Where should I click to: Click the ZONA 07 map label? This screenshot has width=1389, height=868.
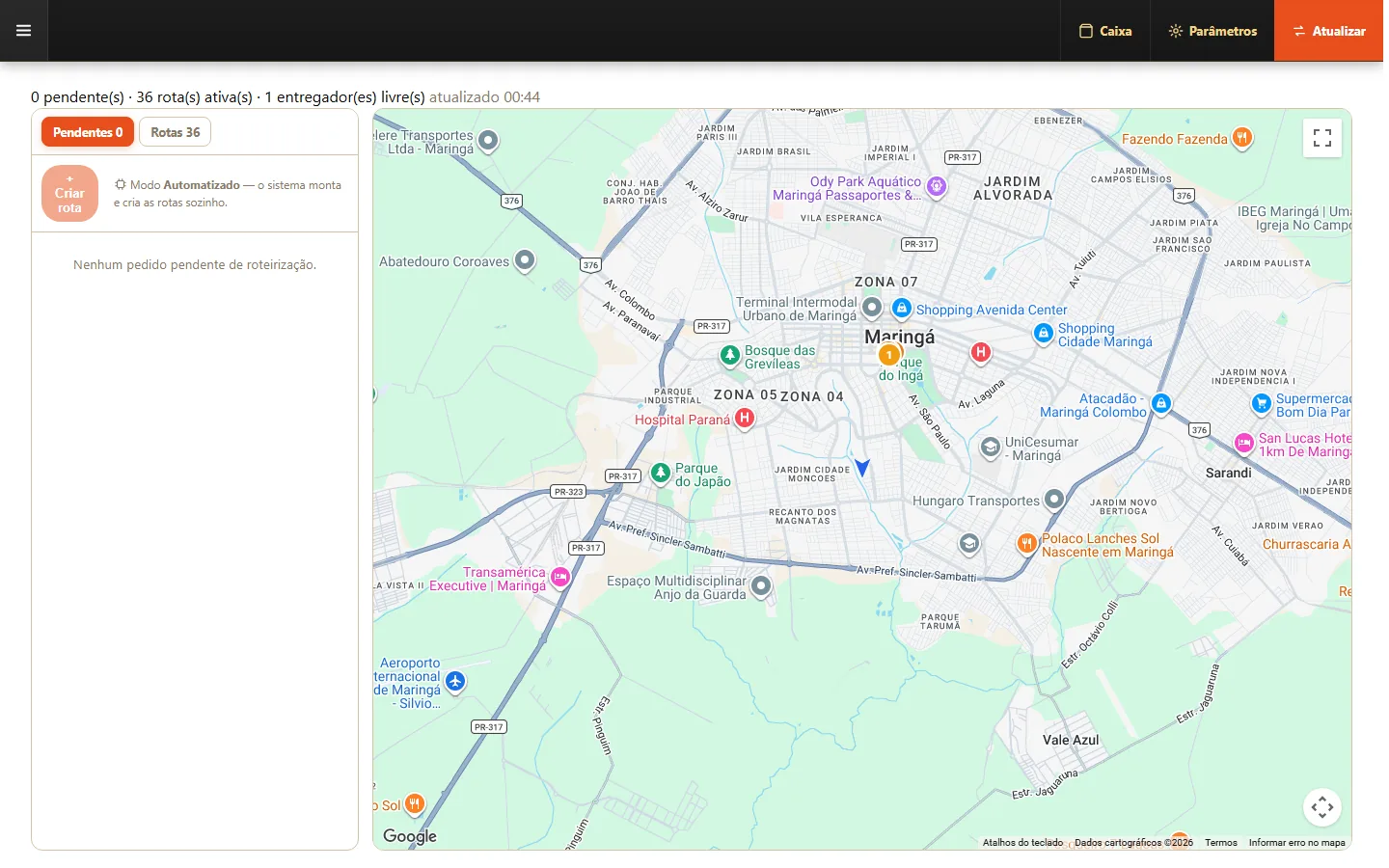(x=886, y=282)
